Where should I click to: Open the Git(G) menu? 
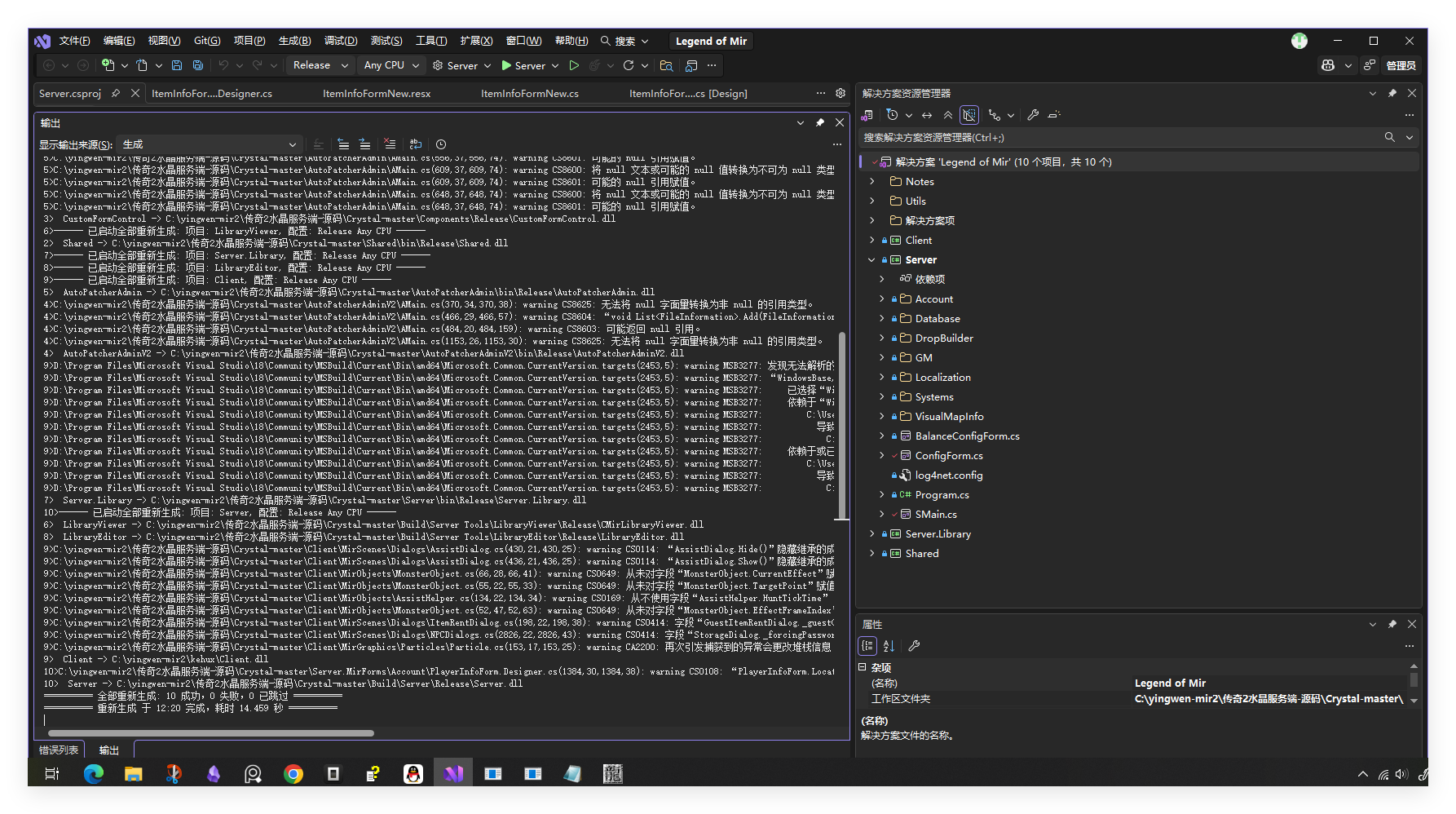(207, 41)
